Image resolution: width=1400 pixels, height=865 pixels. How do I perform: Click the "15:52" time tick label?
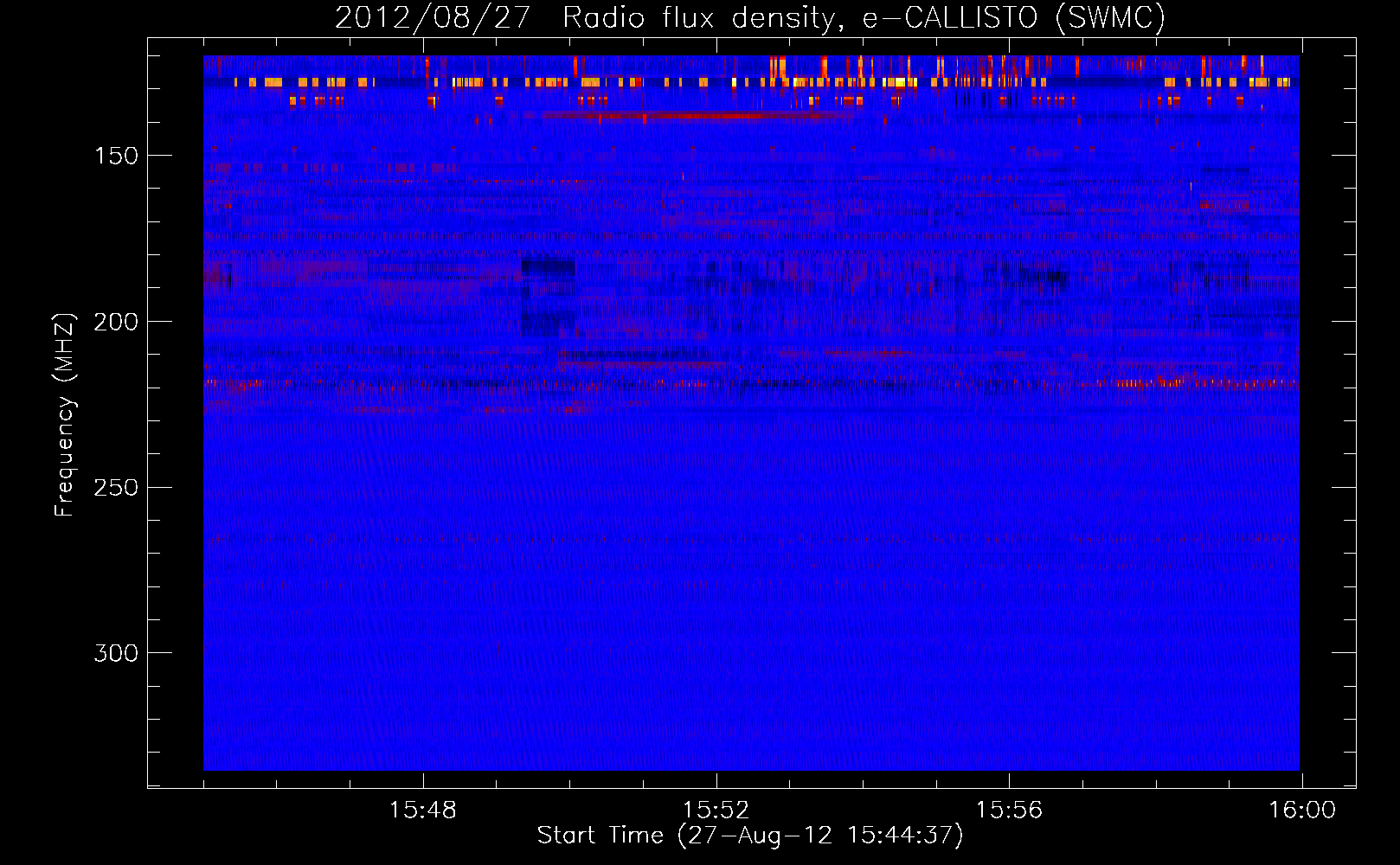[716, 811]
